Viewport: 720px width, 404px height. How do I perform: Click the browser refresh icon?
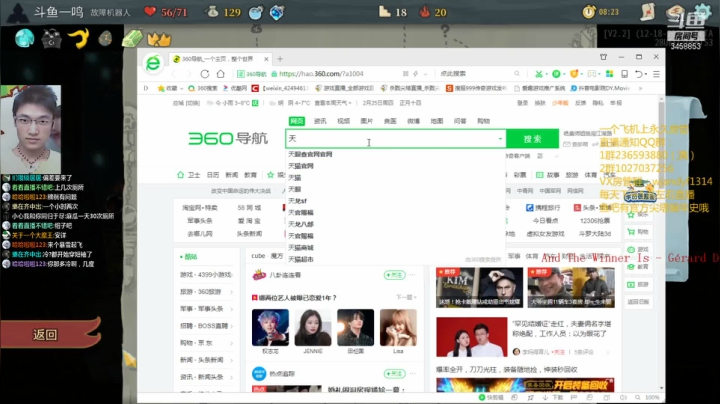205,74
